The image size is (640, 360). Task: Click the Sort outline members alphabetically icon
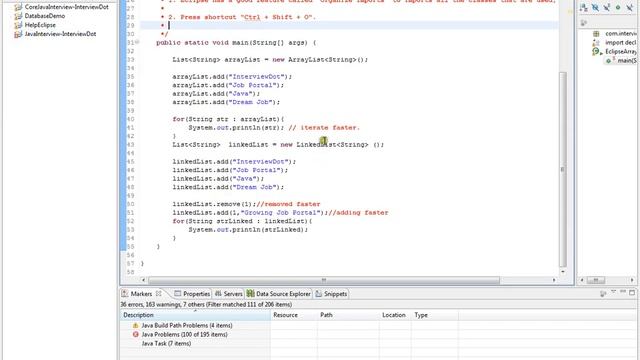584,8
